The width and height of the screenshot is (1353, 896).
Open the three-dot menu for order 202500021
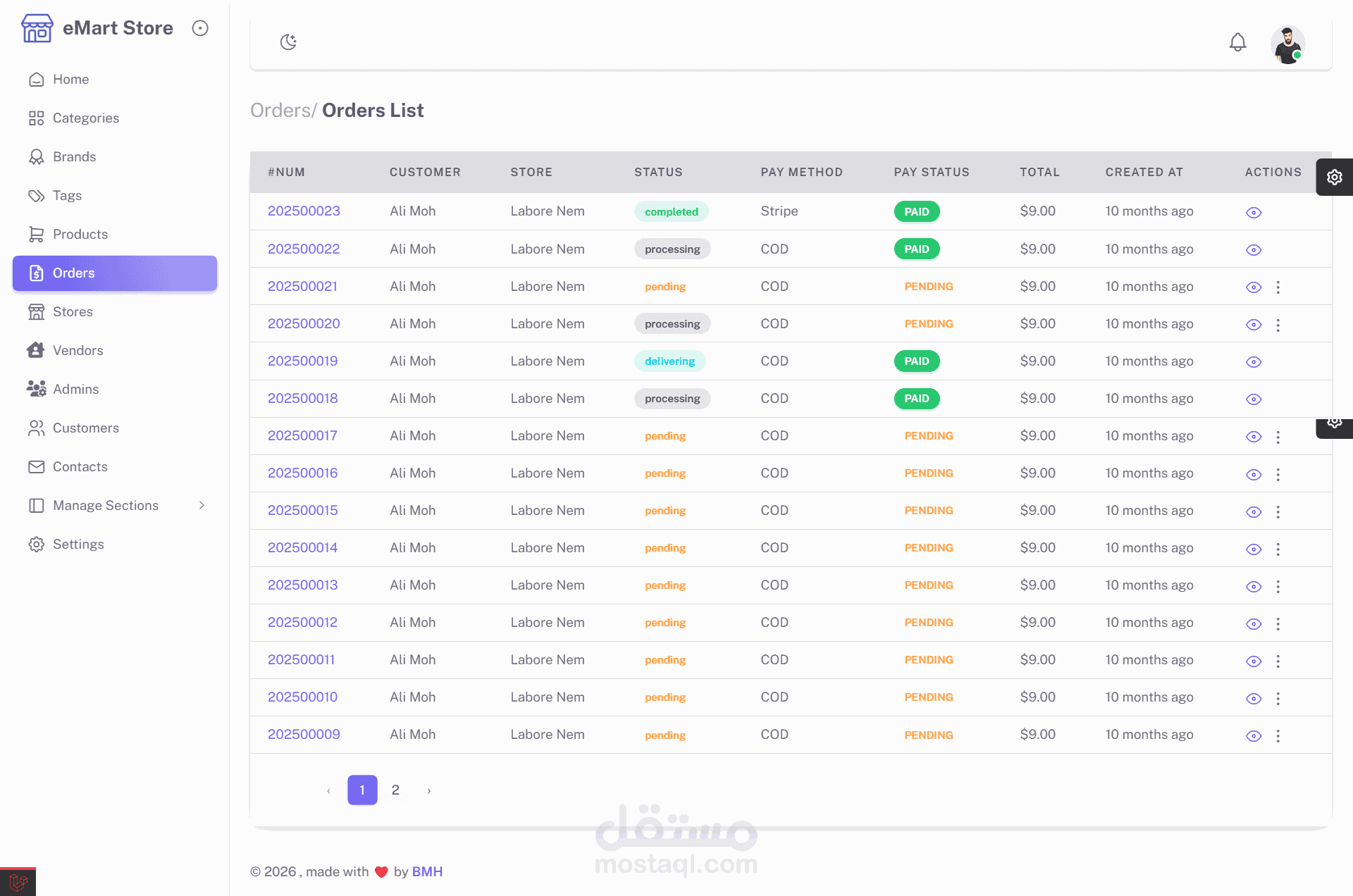(x=1278, y=287)
